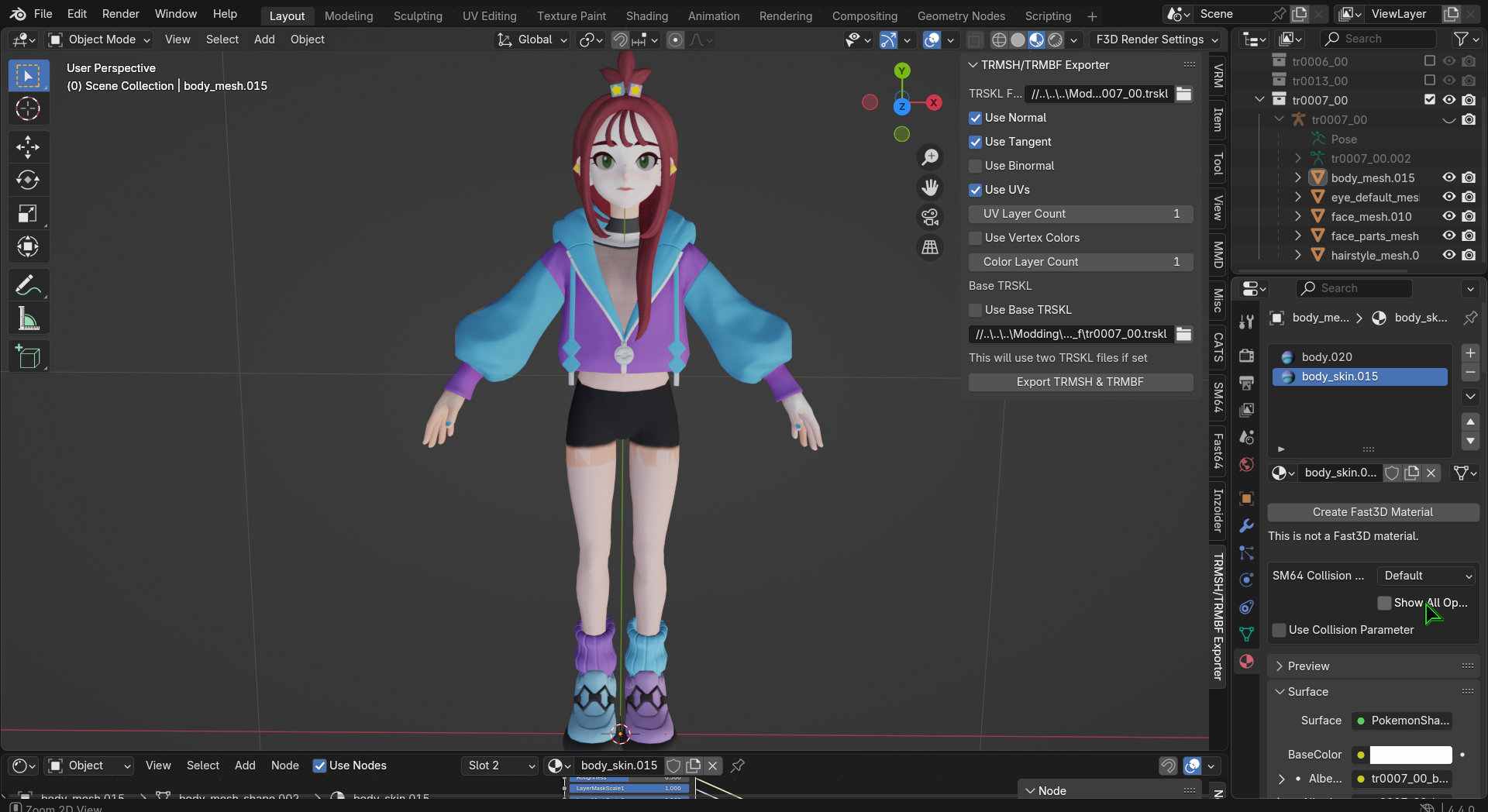Click Create Fast3D Material button
The height and width of the screenshot is (812, 1488).
coord(1373,512)
